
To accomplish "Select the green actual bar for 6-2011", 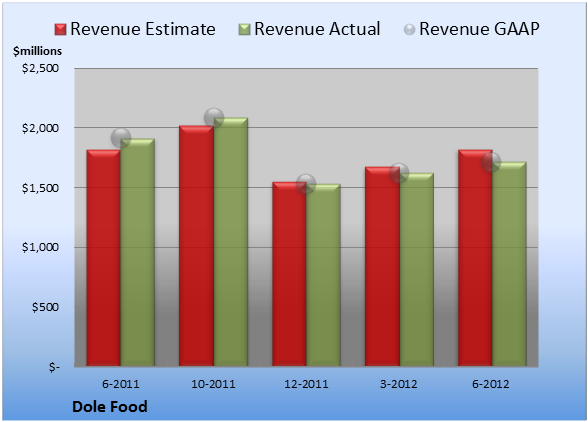I will tap(138, 252).
